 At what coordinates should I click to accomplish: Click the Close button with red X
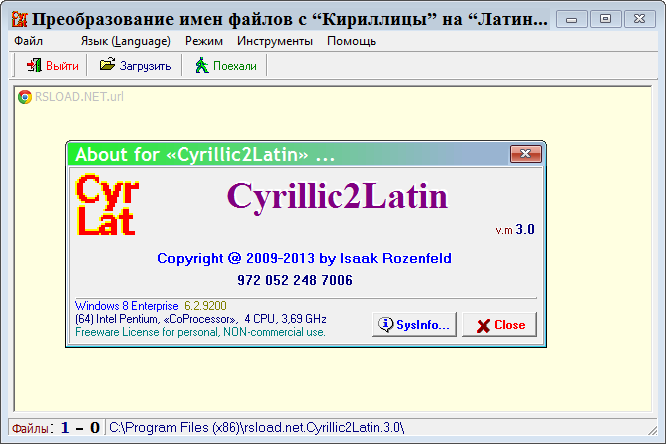tap(500, 325)
